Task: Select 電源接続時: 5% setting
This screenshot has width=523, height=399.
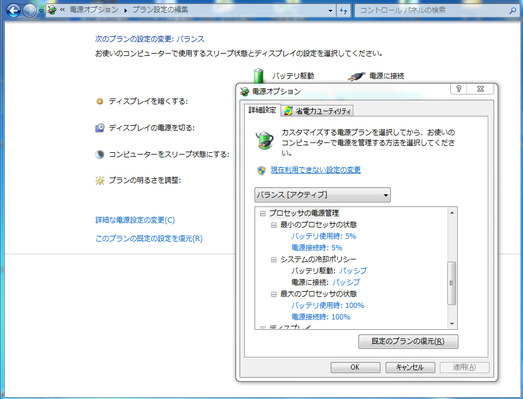Action: click(x=317, y=248)
